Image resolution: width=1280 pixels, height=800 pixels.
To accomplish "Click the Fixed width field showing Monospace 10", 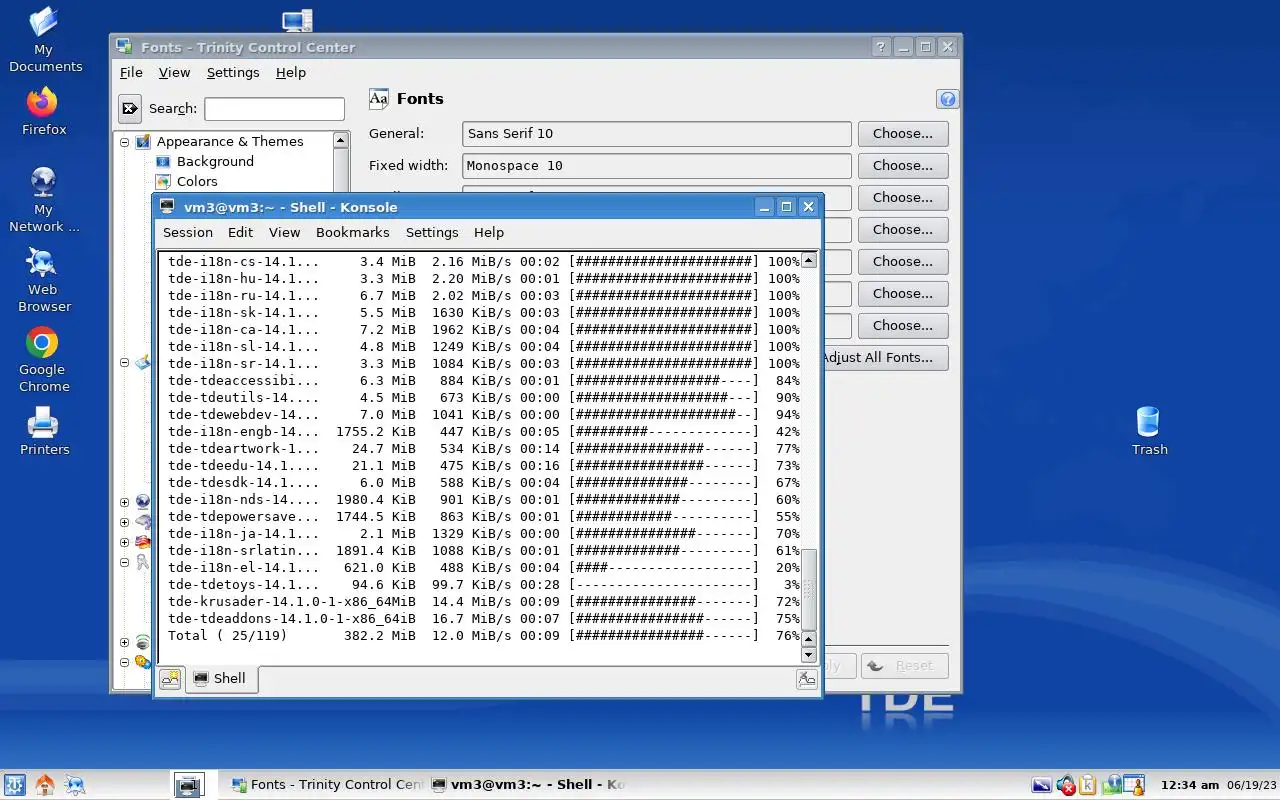I will [657, 165].
